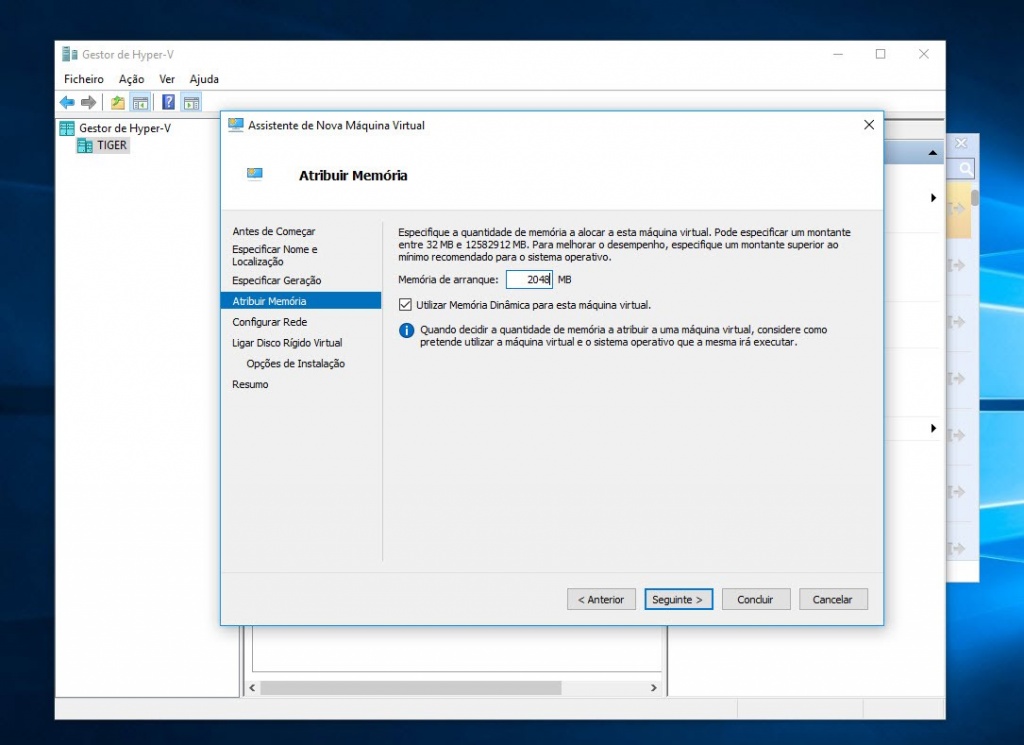
Task: Expand the lower section in the actions pane
Action: tap(934, 428)
